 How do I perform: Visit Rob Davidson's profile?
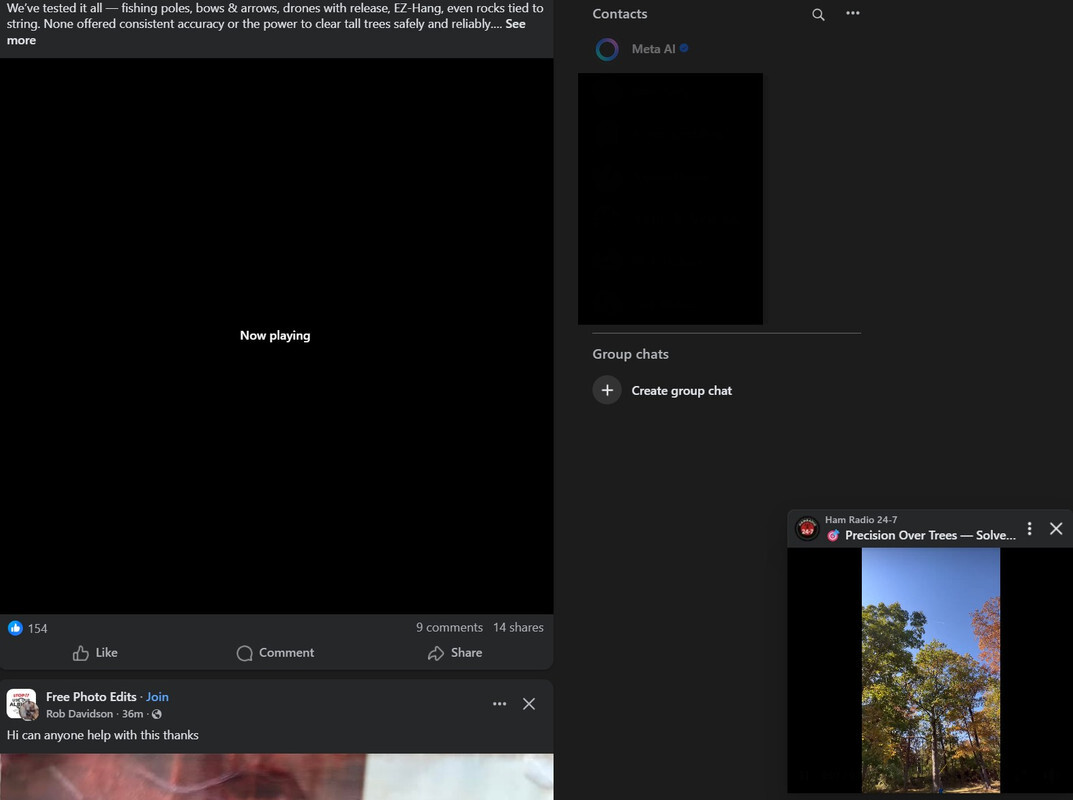click(80, 714)
